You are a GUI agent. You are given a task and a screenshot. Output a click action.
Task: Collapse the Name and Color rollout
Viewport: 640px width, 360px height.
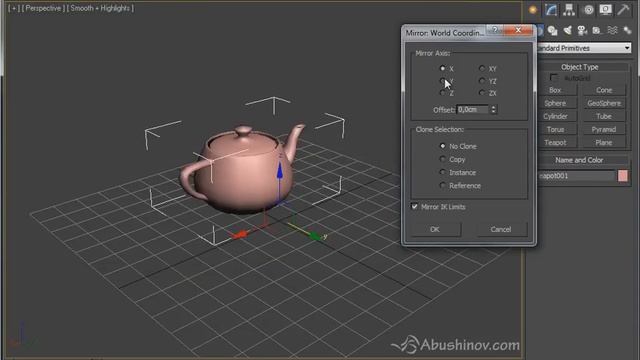click(580, 160)
